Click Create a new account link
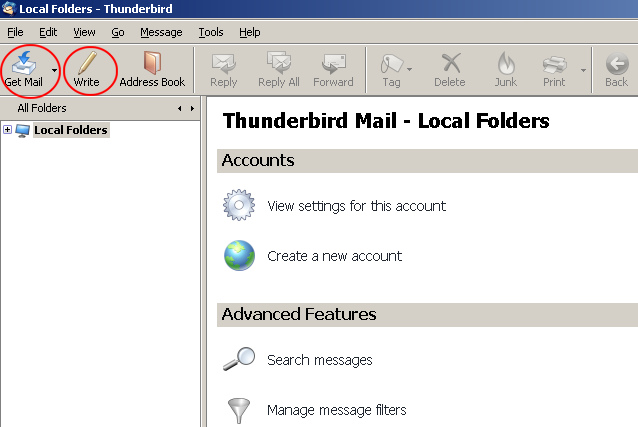 334,256
